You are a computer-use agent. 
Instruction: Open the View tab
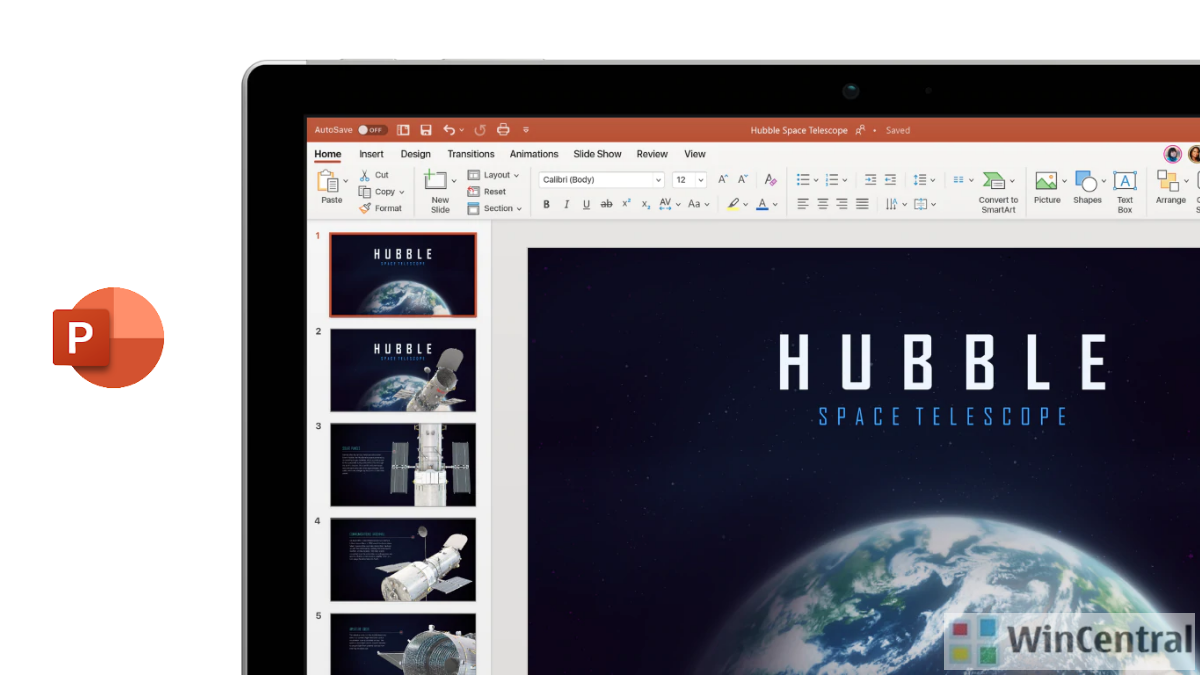[x=695, y=154]
